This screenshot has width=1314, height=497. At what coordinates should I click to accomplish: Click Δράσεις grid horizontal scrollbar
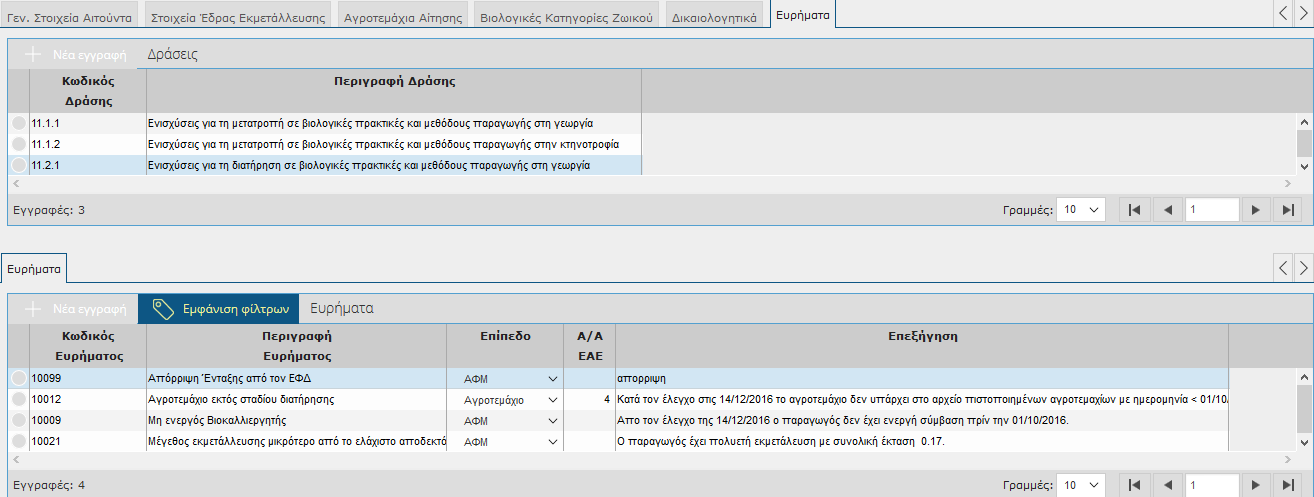[652, 183]
